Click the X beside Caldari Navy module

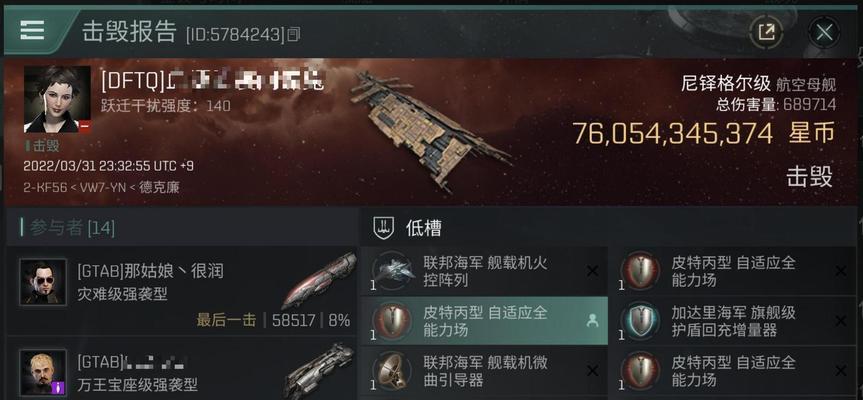tap(840, 321)
